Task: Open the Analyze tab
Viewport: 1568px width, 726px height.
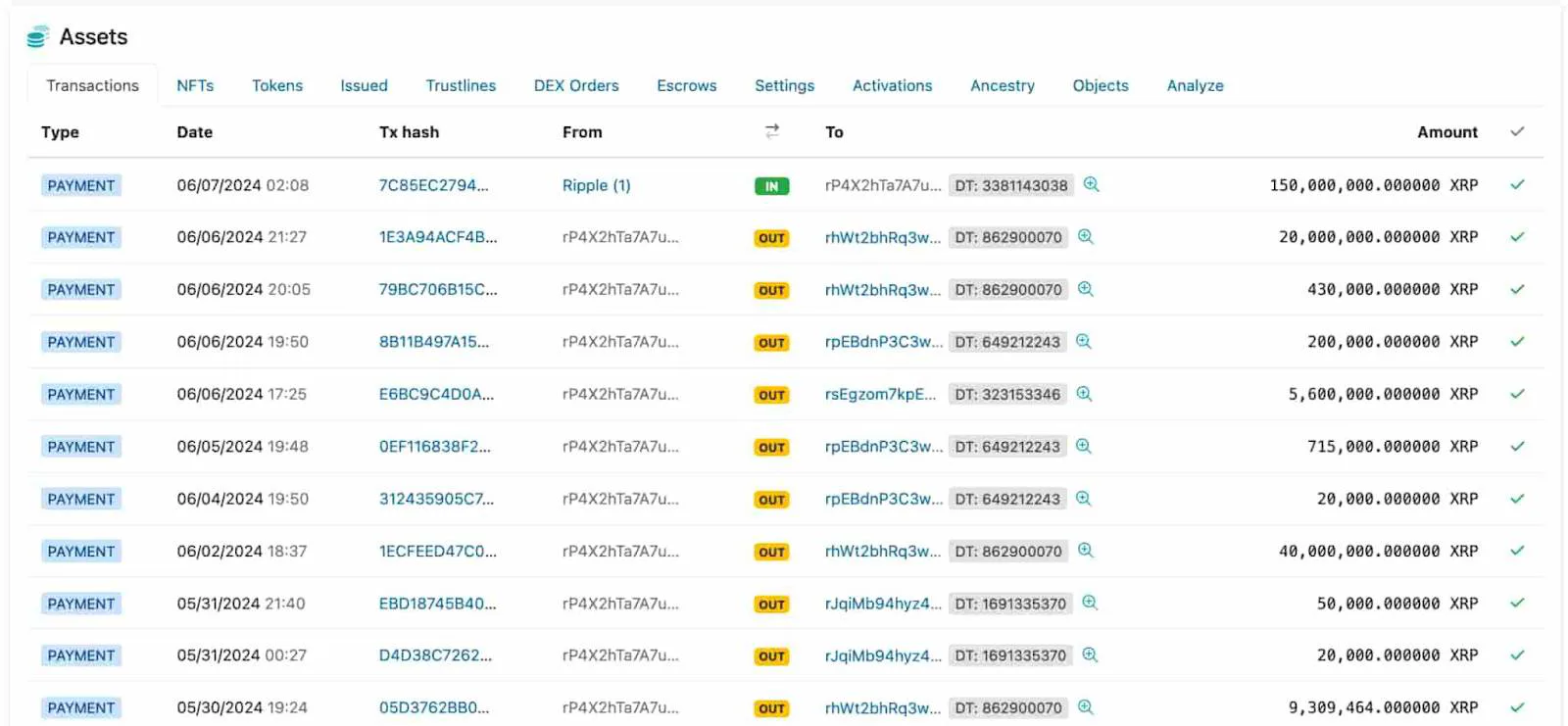Action: coord(1195,85)
